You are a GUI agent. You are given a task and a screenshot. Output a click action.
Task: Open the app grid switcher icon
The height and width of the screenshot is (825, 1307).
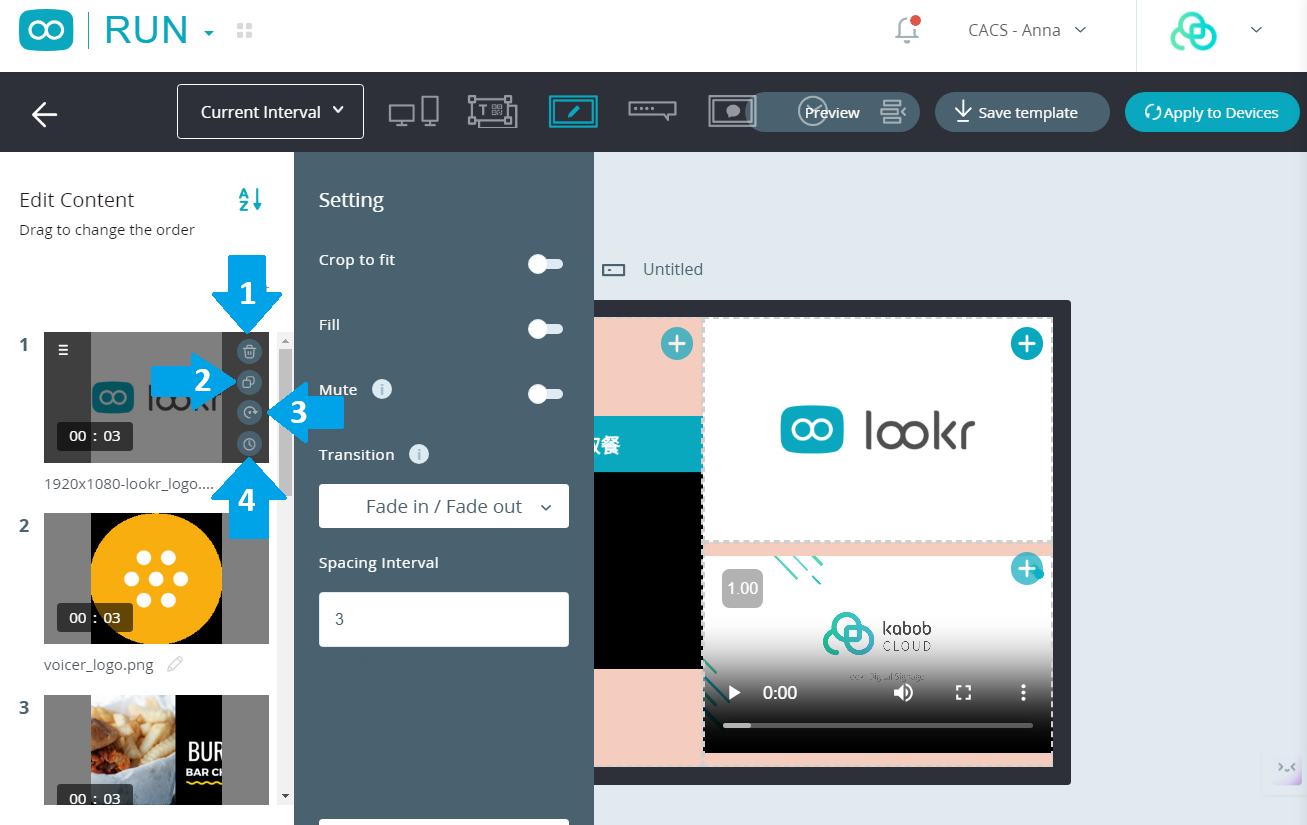click(244, 31)
